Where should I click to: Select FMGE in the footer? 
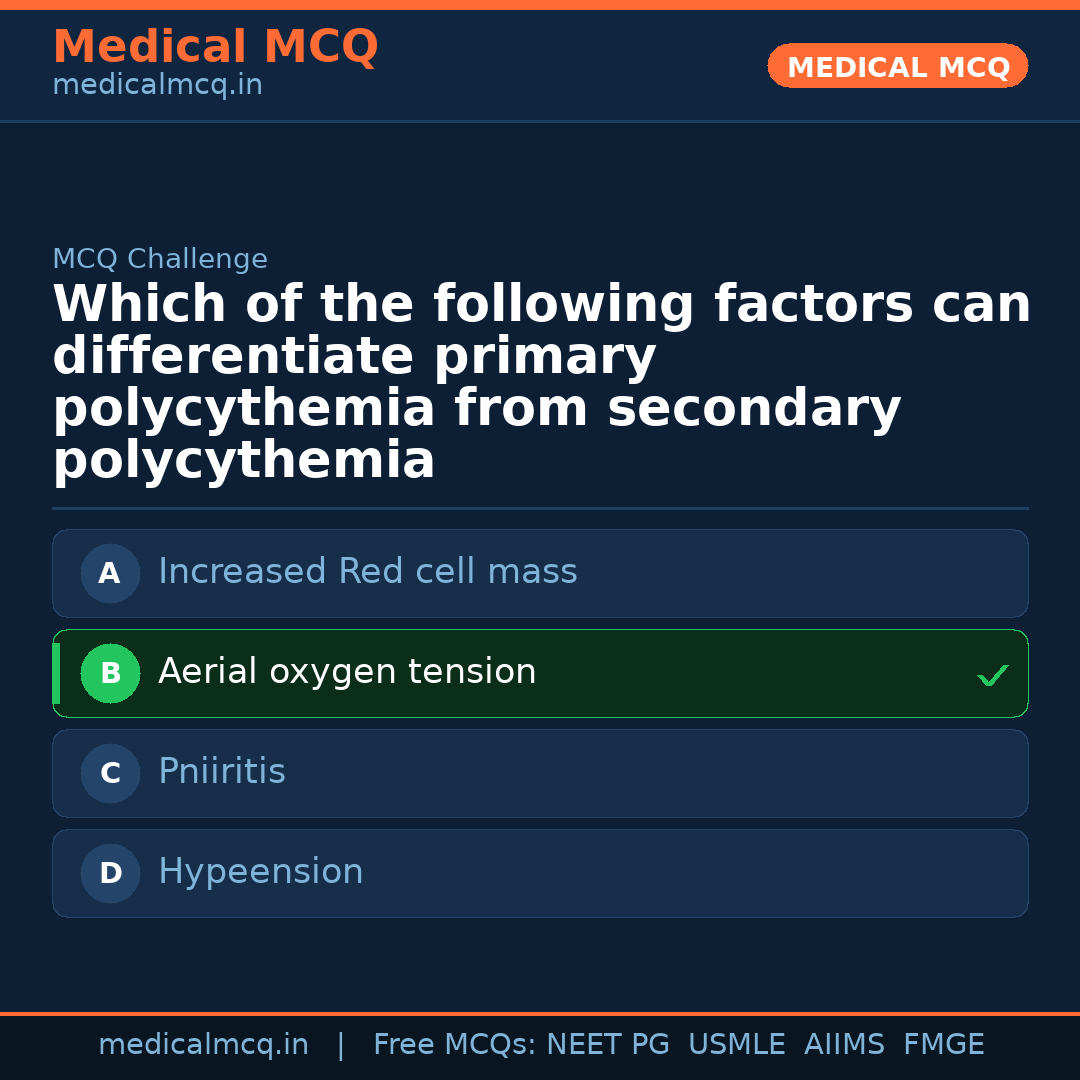pyautogui.click(x=943, y=1045)
